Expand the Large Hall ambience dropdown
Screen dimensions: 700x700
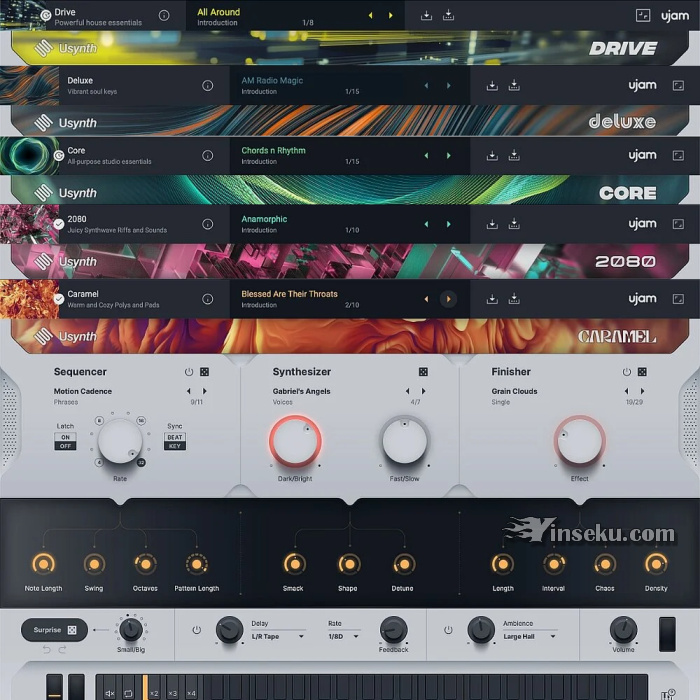pos(530,636)
